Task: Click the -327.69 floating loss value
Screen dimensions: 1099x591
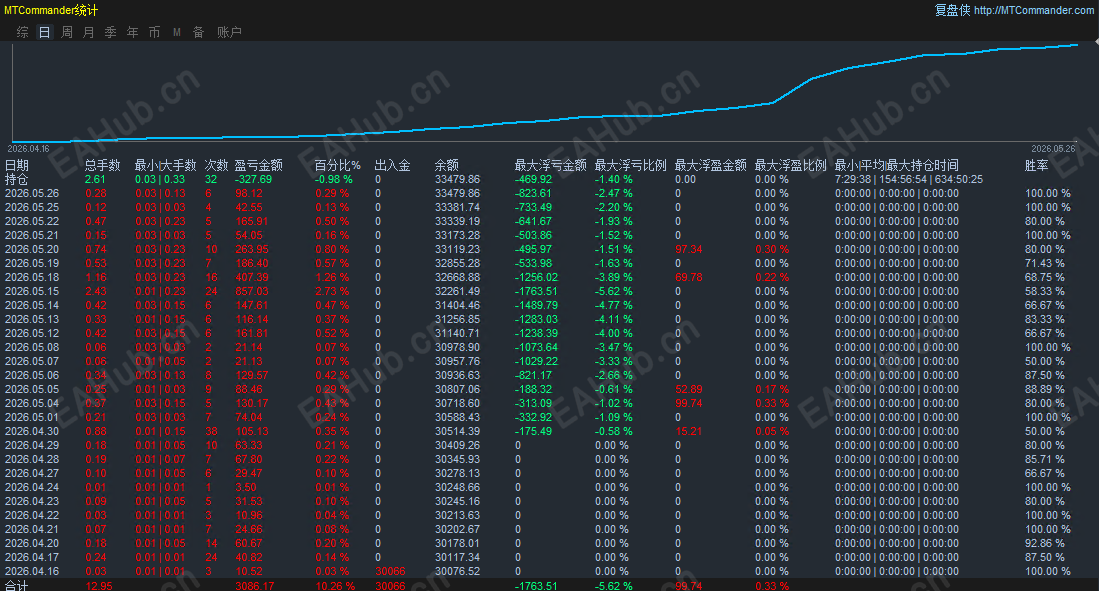Action: (254, 179)
